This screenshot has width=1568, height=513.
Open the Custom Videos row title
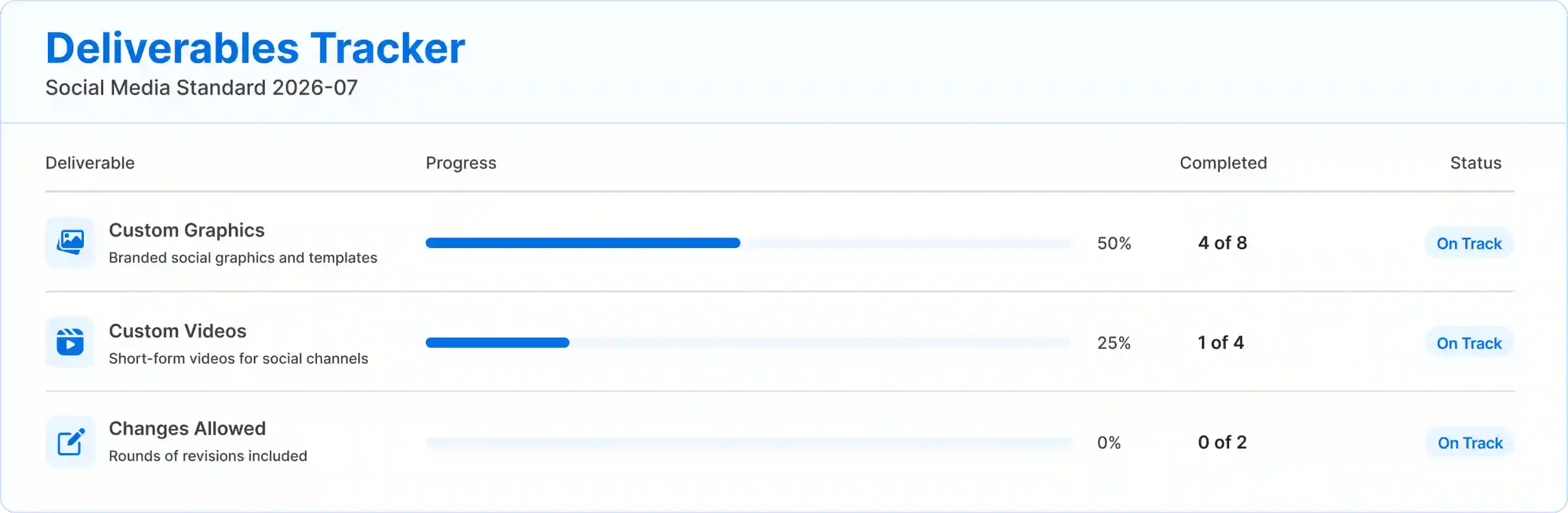click(x=178, y=331)
